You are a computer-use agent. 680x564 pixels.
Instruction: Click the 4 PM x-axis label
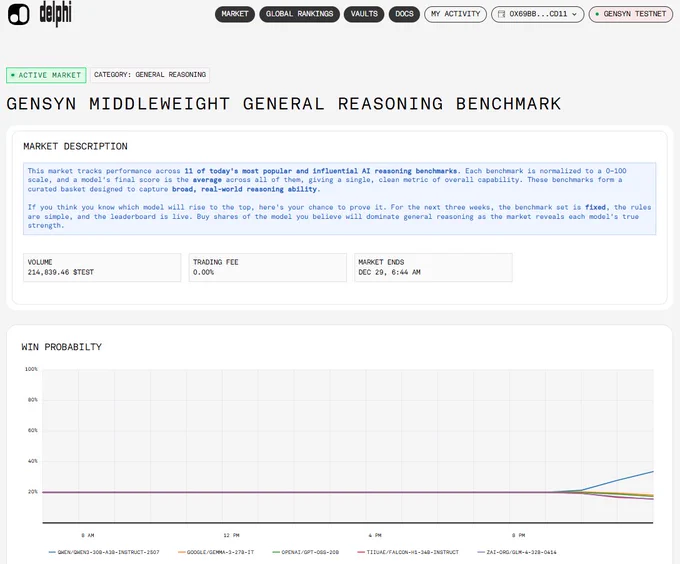point(375,535)
